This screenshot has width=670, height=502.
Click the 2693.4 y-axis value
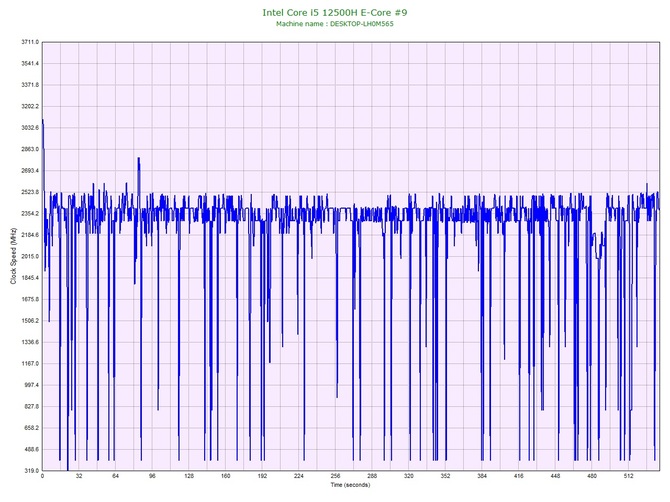pos(30,170)
